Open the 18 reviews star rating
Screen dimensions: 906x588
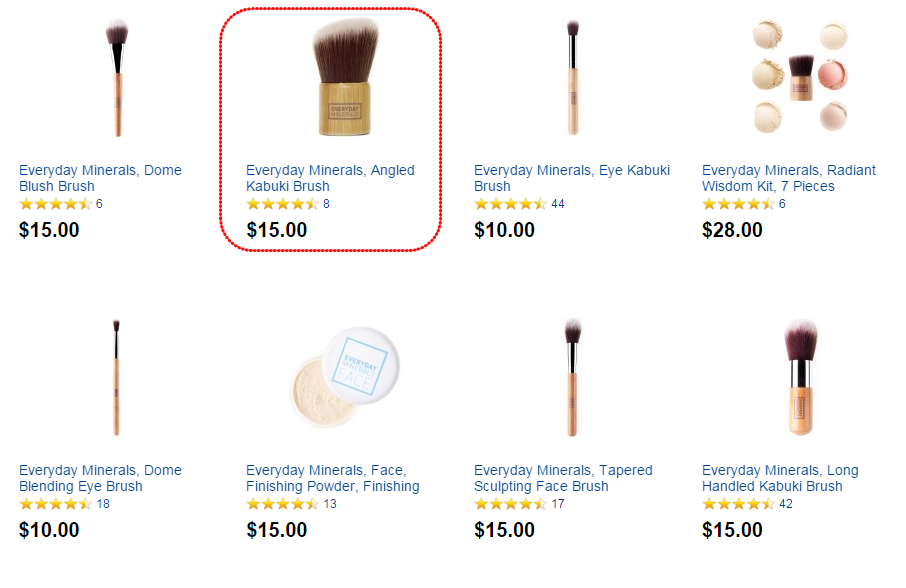55,504
